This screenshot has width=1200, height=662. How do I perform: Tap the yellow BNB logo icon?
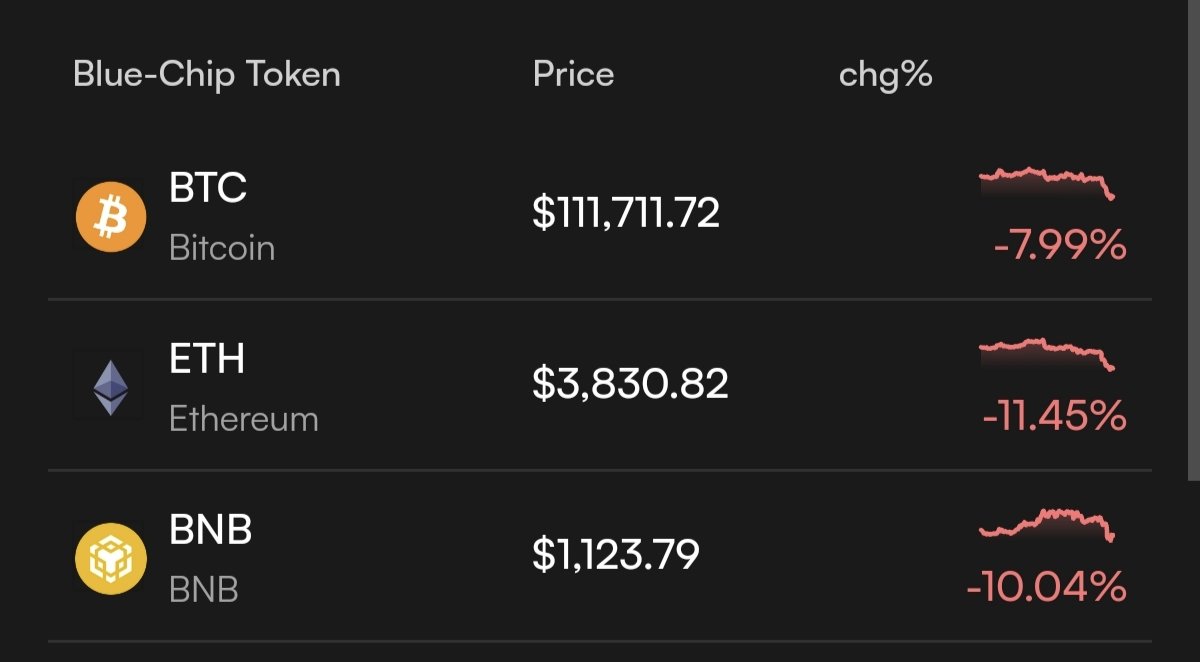pyautogui.click(x=111, y=559)
